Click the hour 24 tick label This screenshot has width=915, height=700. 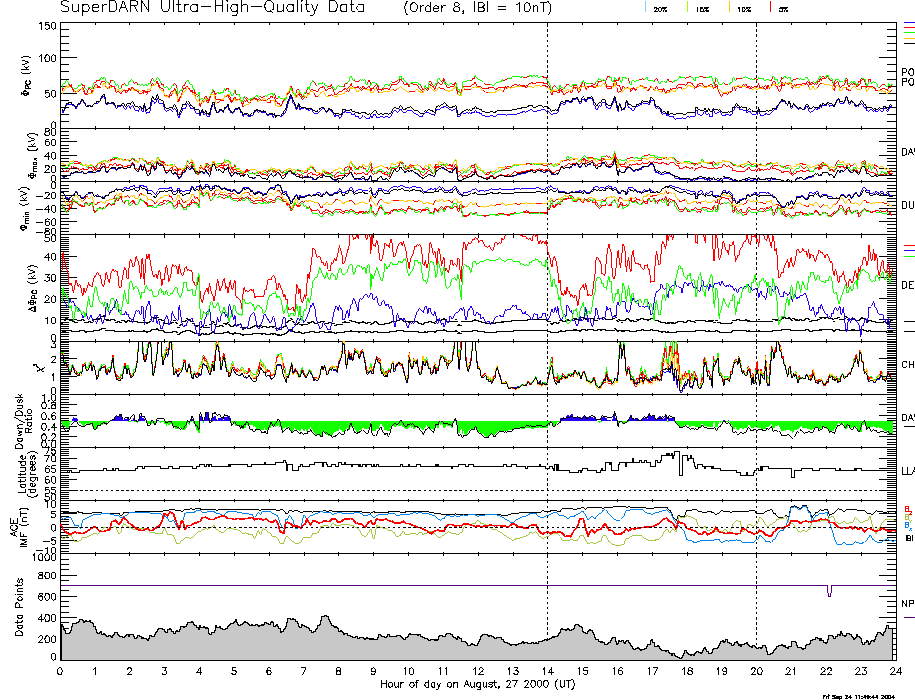click(x=894, y=673)
